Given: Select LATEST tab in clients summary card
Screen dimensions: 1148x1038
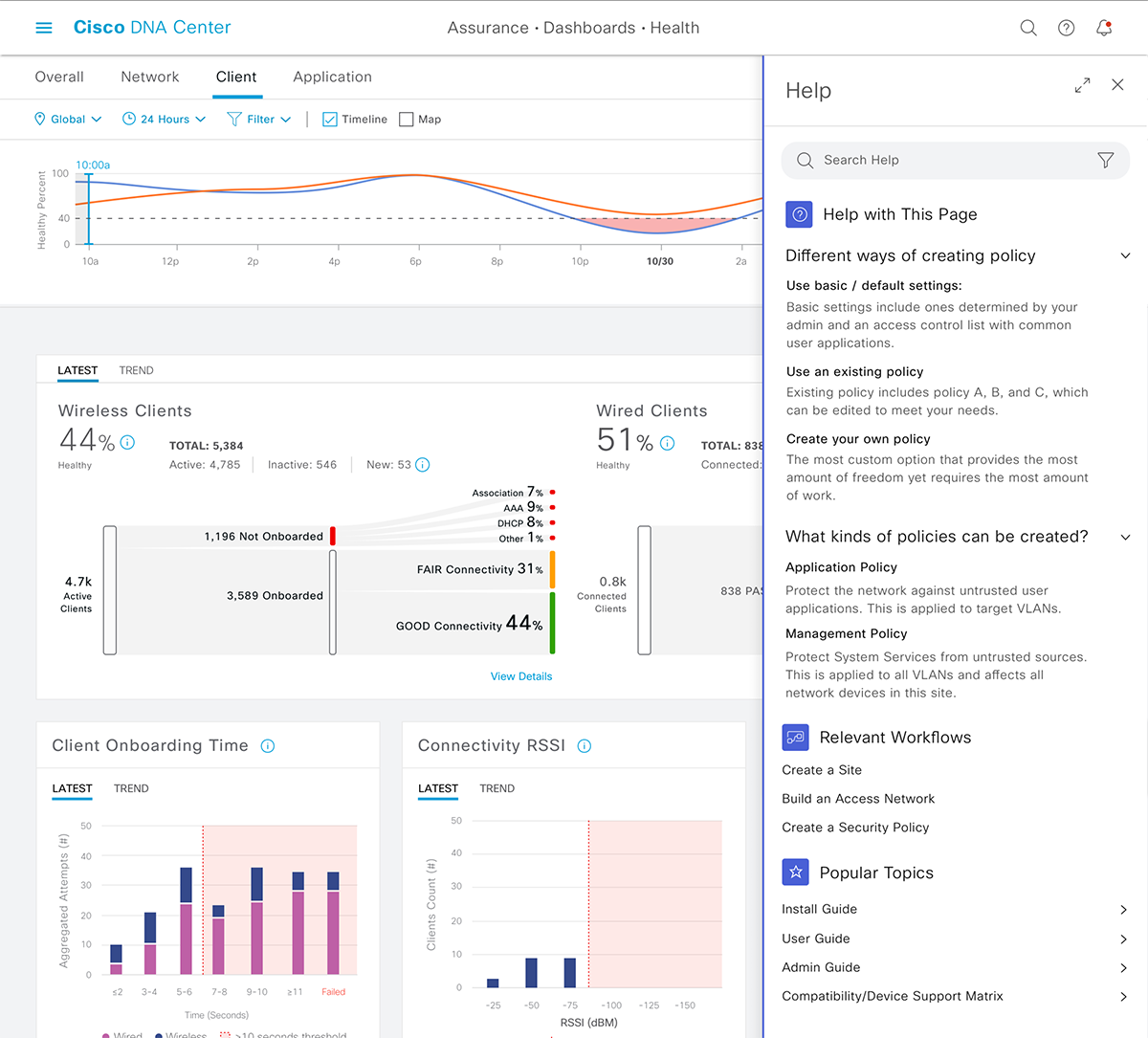Looking at the screenshot, I should (77, 370).
